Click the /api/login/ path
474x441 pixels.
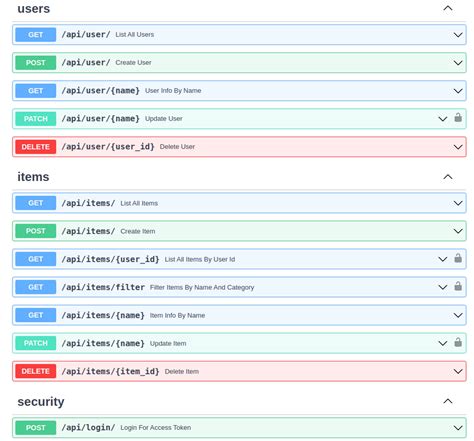pyautogui.click(x=88, y=427)
